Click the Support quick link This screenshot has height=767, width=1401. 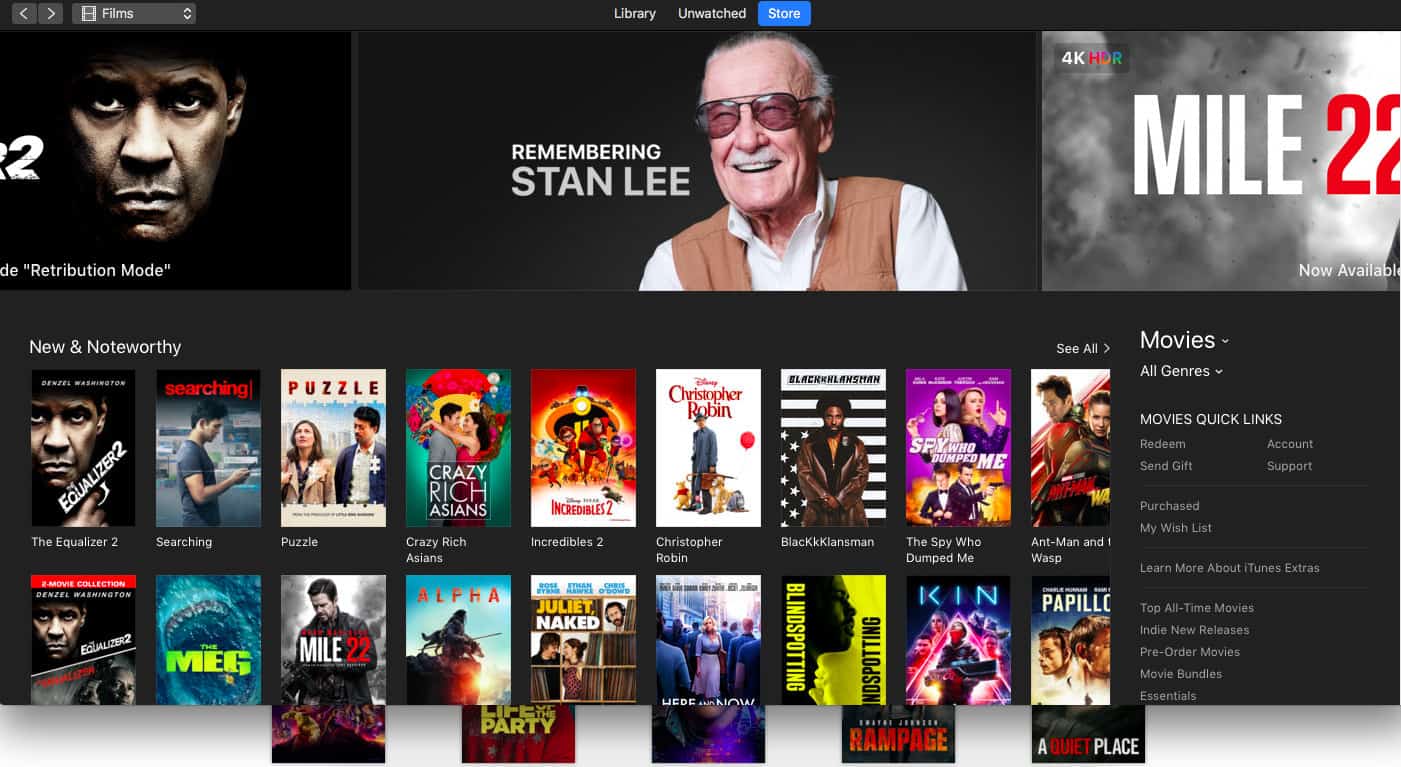point(1289,466)
